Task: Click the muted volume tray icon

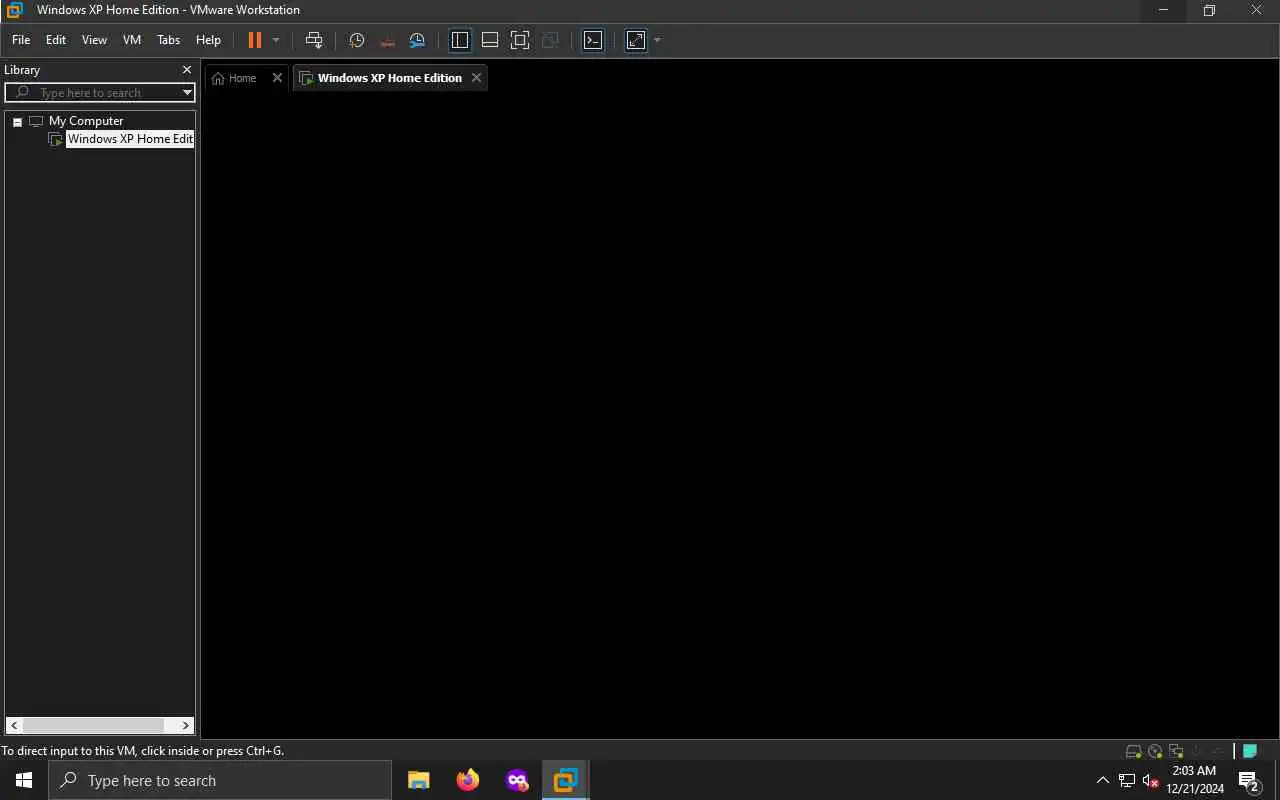Action: pyautogui.click(x=1150, y=780)
